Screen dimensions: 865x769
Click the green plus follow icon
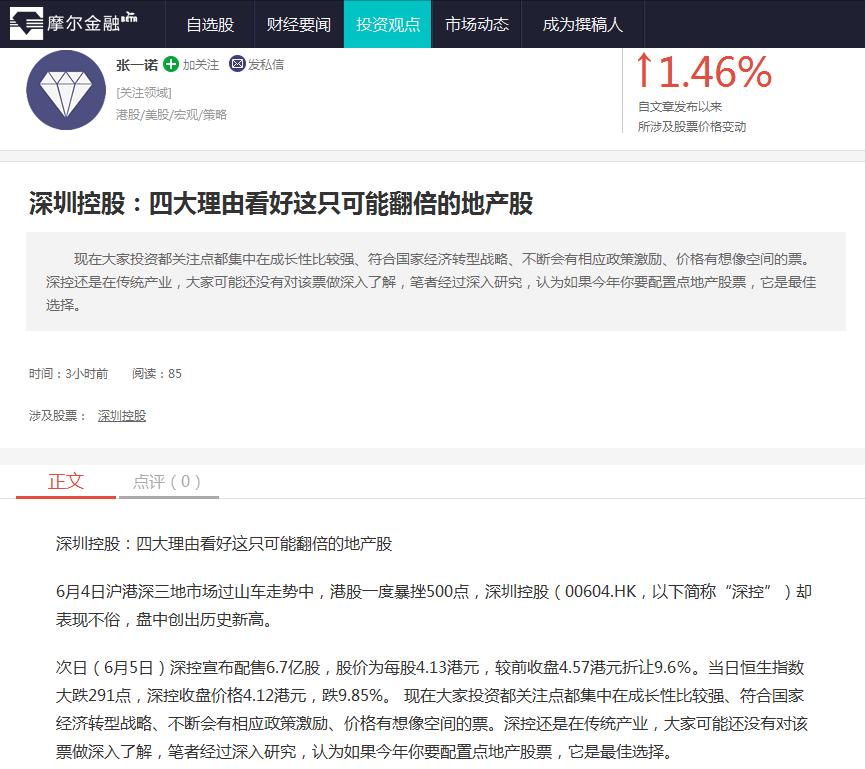pyautogui.click(x=171, y=64)
